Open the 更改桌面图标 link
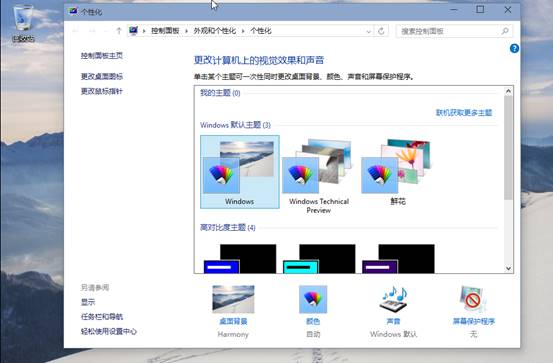The image size is (553, 363). (102, 76)
